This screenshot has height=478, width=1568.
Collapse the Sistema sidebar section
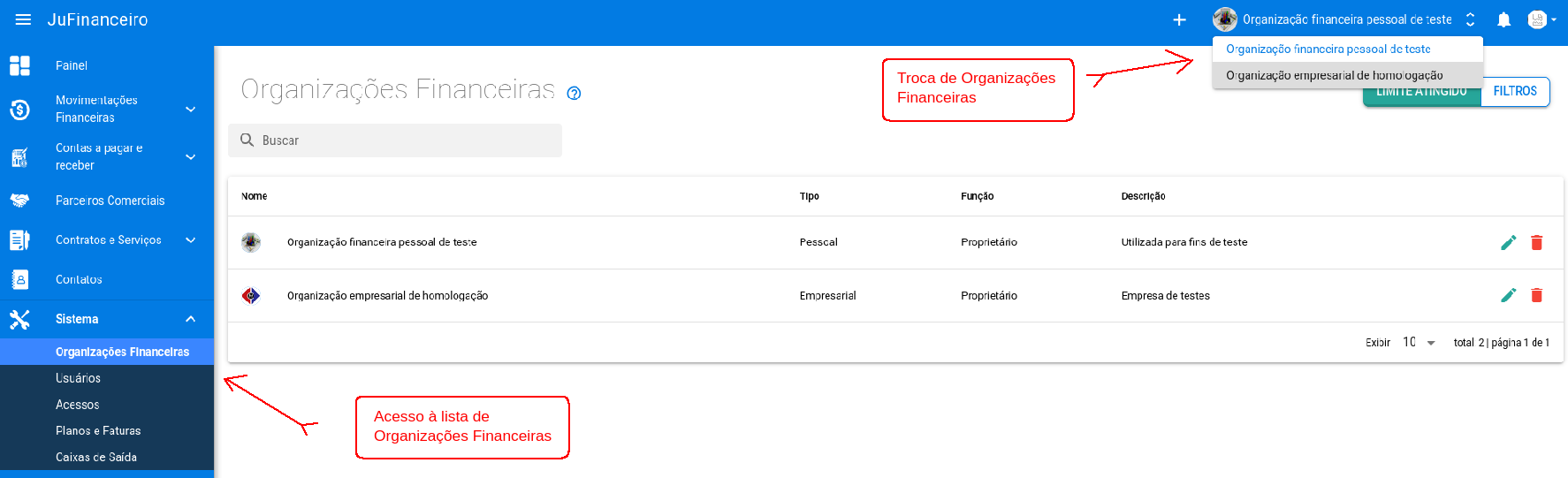click(190, 319)
